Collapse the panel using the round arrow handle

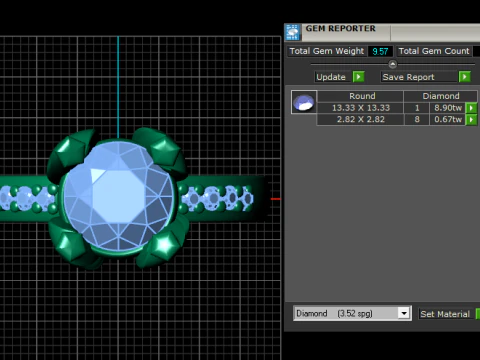393,64
